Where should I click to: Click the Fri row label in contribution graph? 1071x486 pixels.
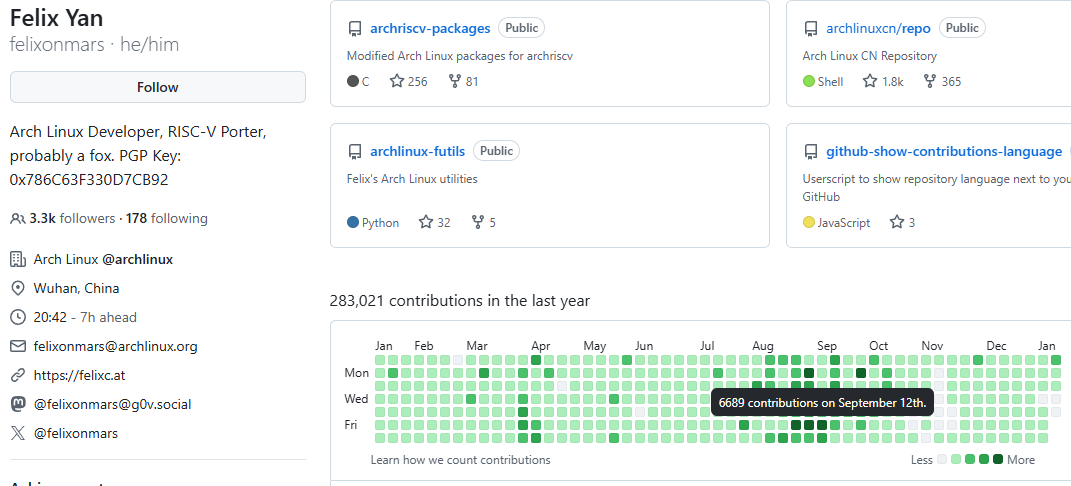click(x=351, y=425)
